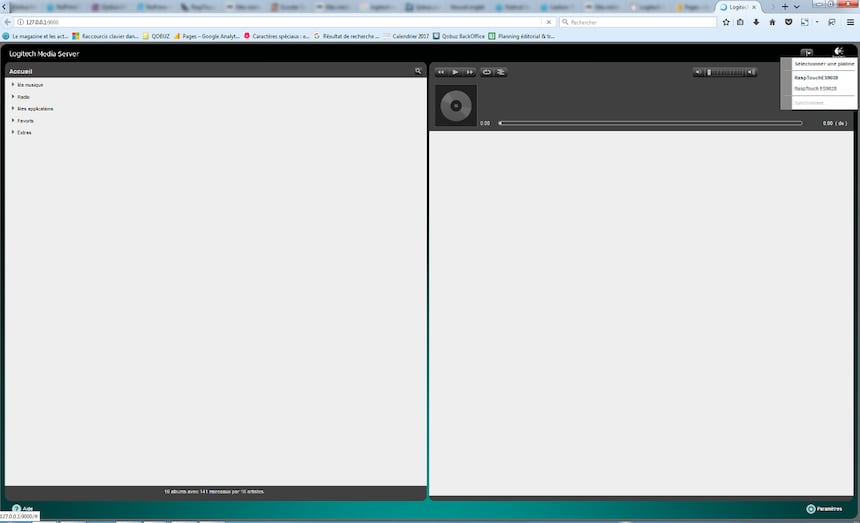Seek along the track progress bar
Image resolution: width=860 pixels, height=523 pixels.
click(x=650, y=123)
